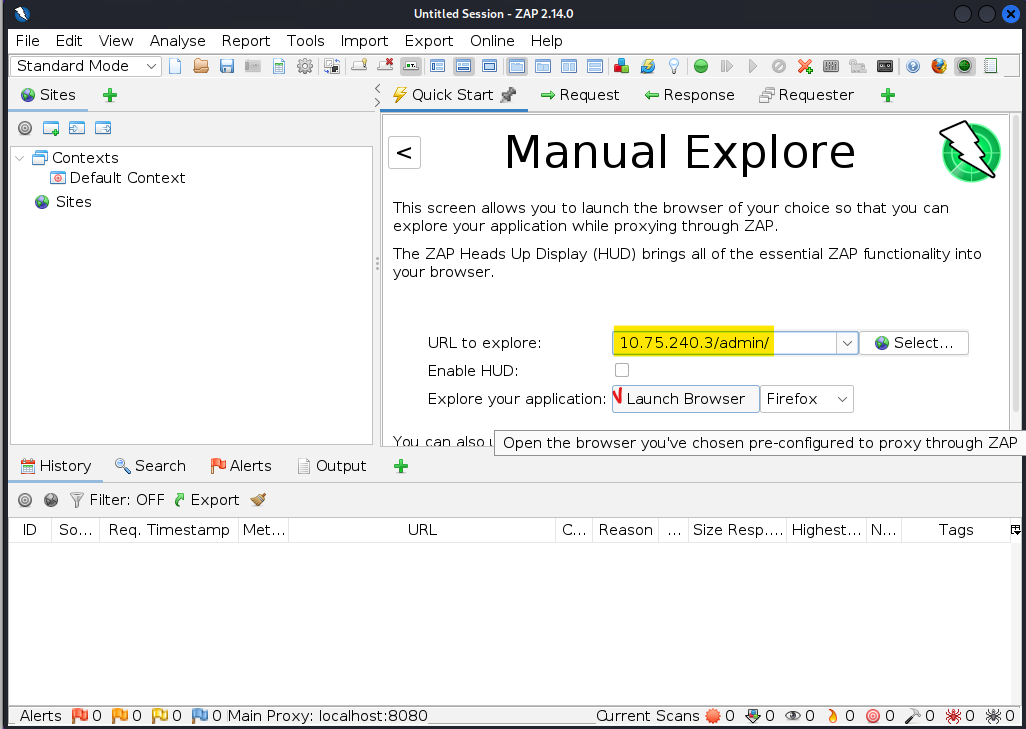Click the Open Session folder icon
This screenshot has width=1026, height=729.
(201, 66)
